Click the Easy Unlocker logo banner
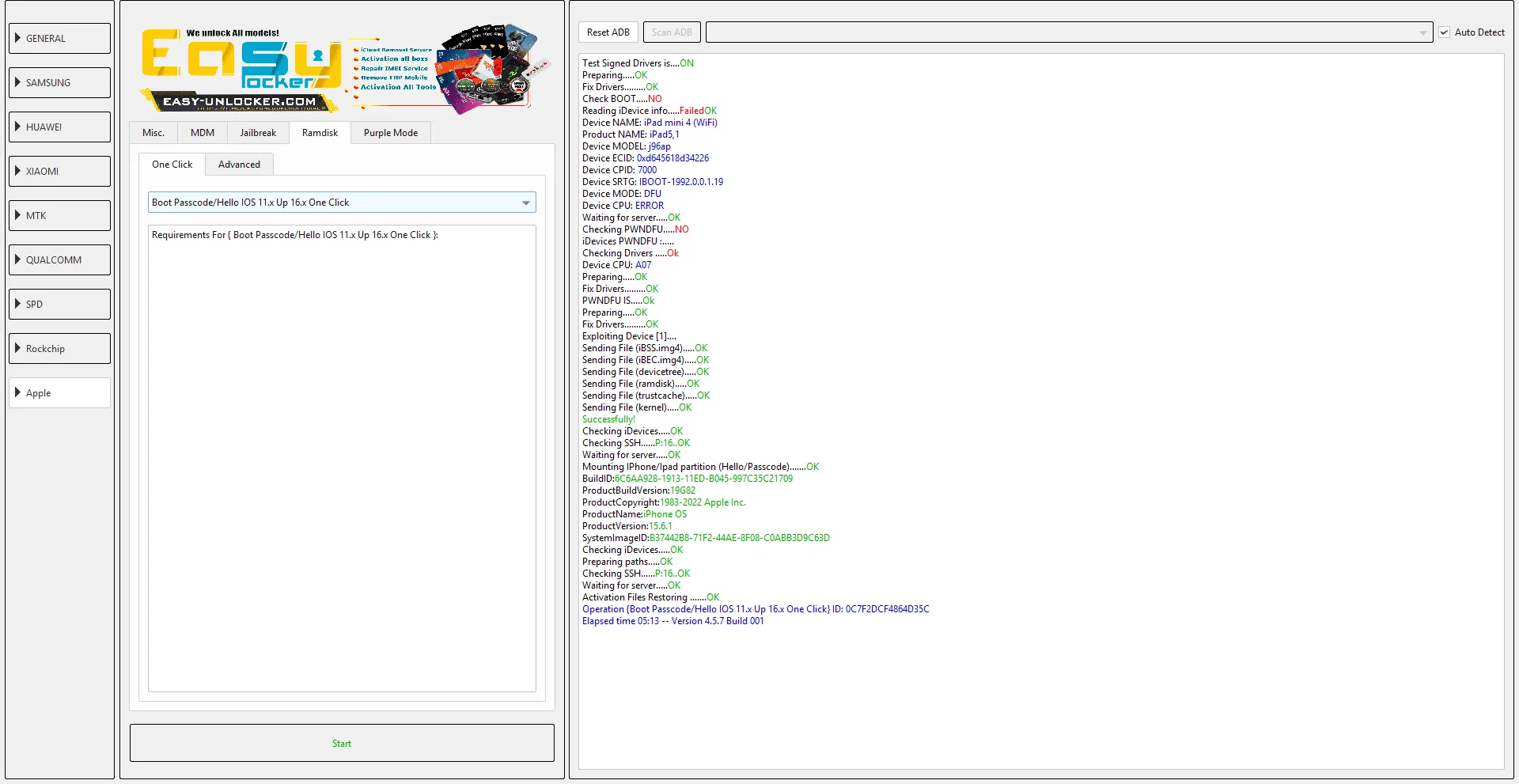 pos(341,70)
